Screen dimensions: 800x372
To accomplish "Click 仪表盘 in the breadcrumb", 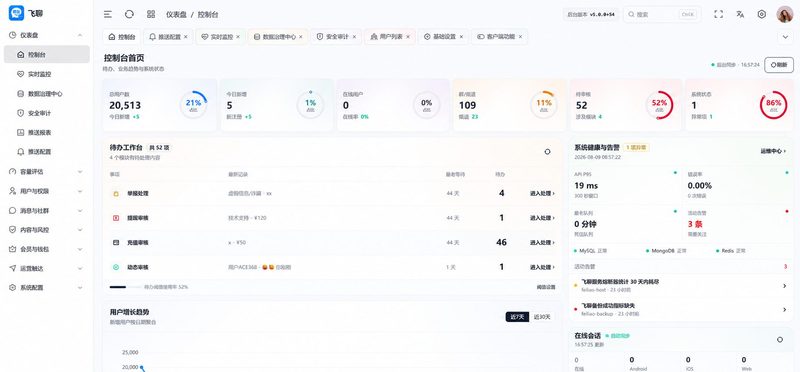I will [177, 14].
